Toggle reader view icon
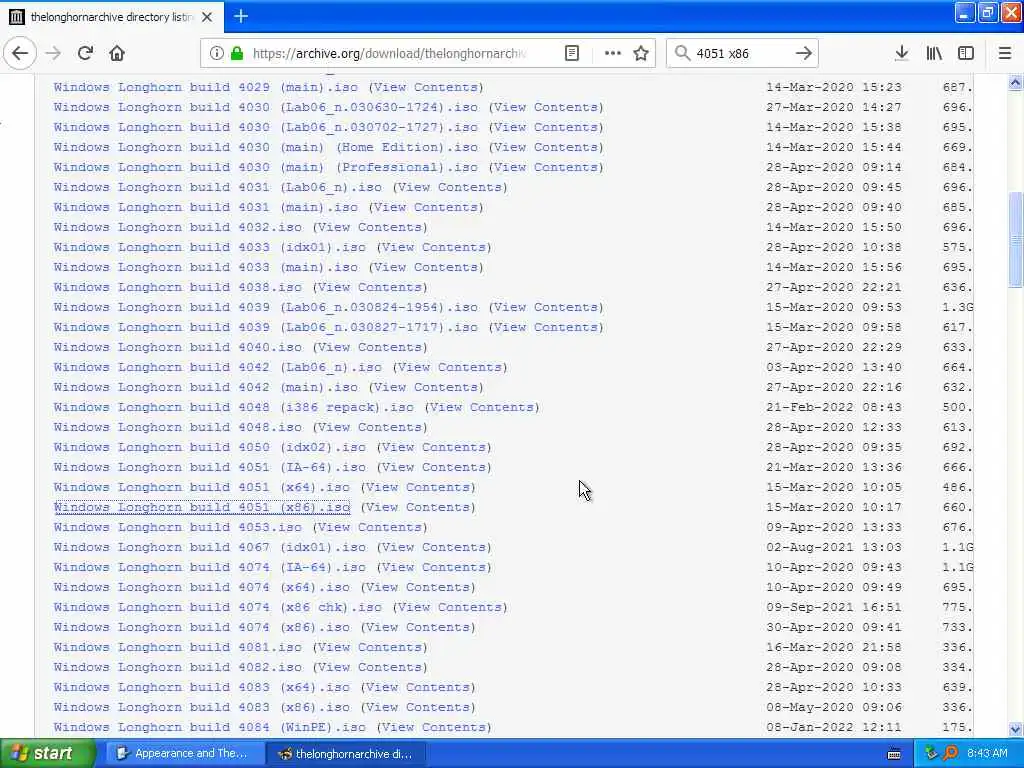 pos(571,53)
